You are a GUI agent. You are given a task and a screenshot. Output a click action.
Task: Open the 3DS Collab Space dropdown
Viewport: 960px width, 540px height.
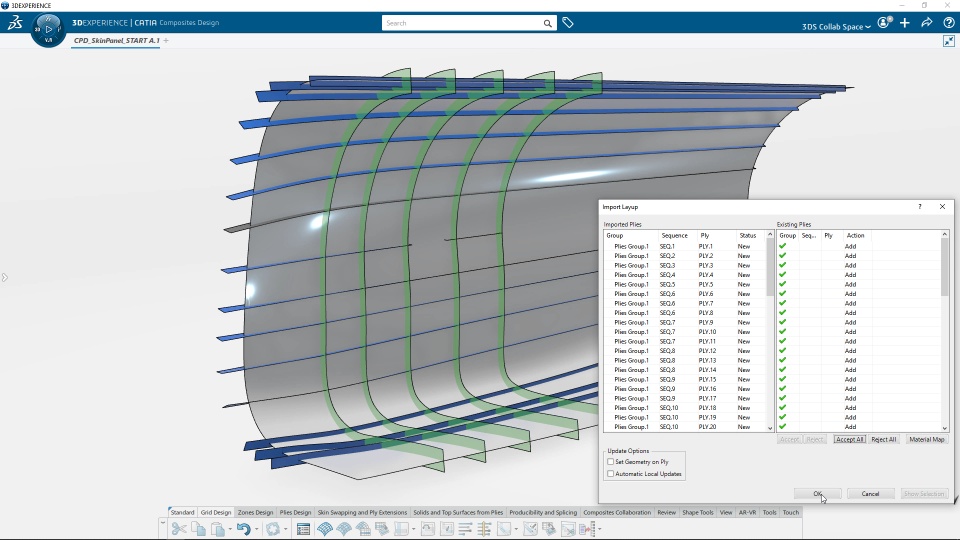[x=836, y=26]
